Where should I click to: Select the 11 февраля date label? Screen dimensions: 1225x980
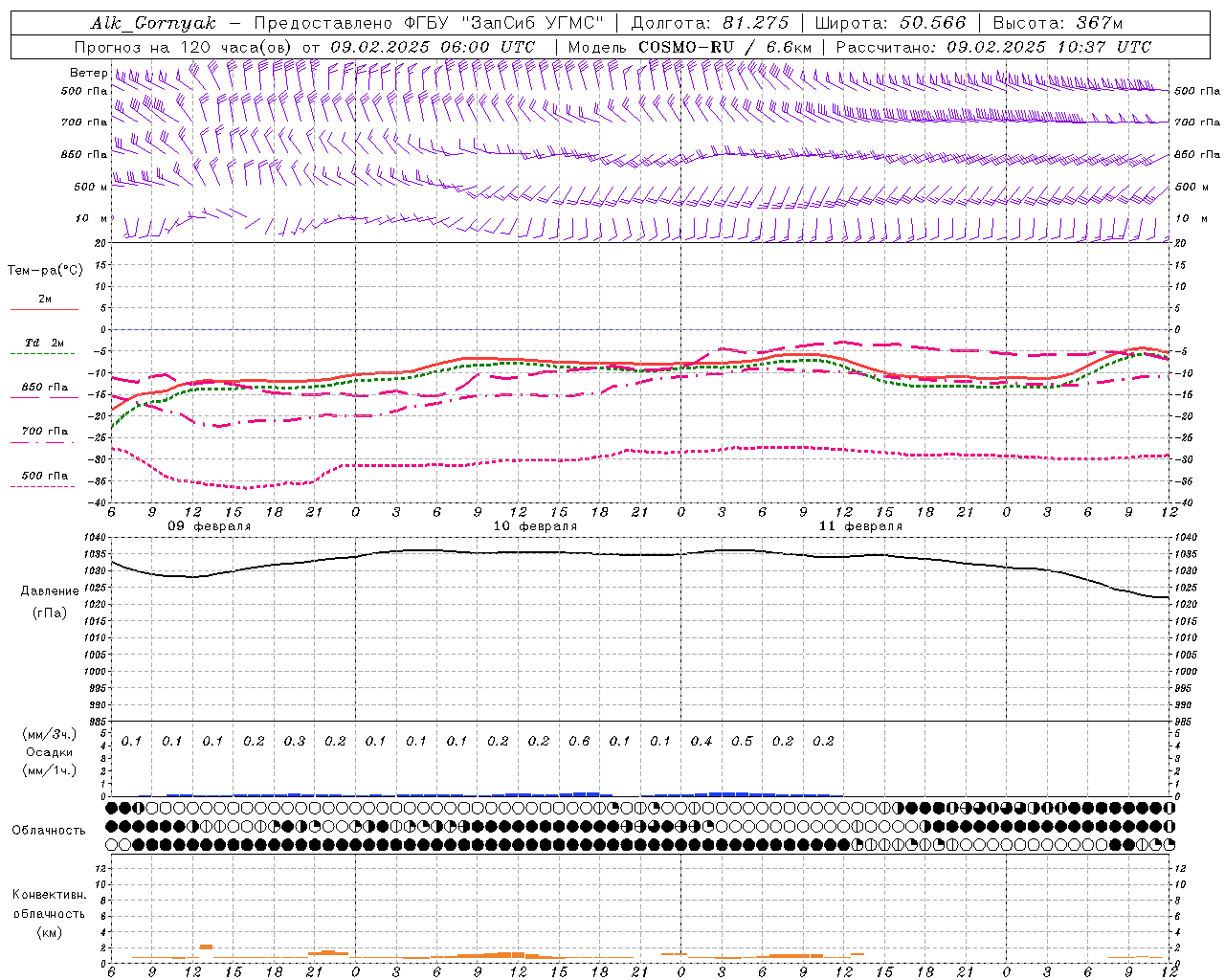[860, 526]
